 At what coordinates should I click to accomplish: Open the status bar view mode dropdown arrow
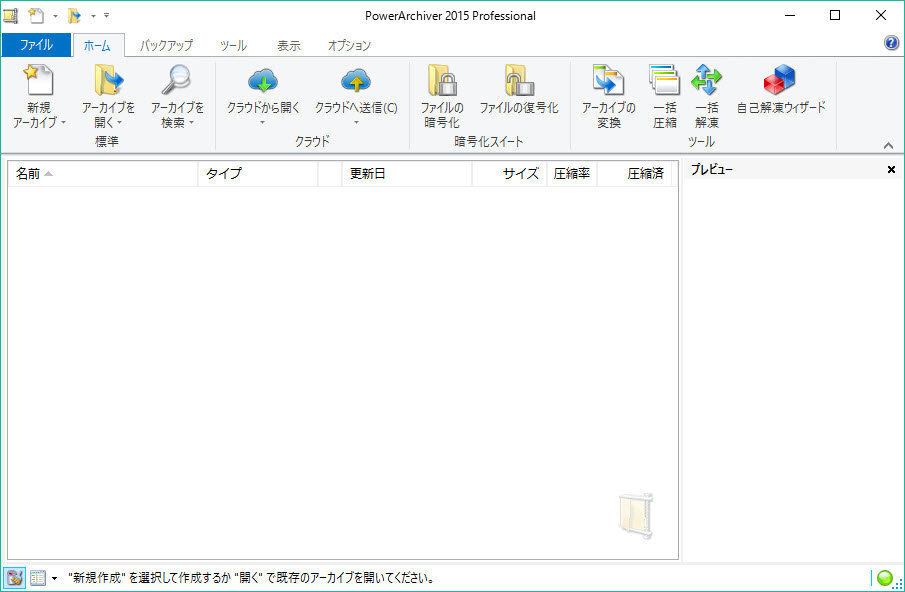click(54, 578)
